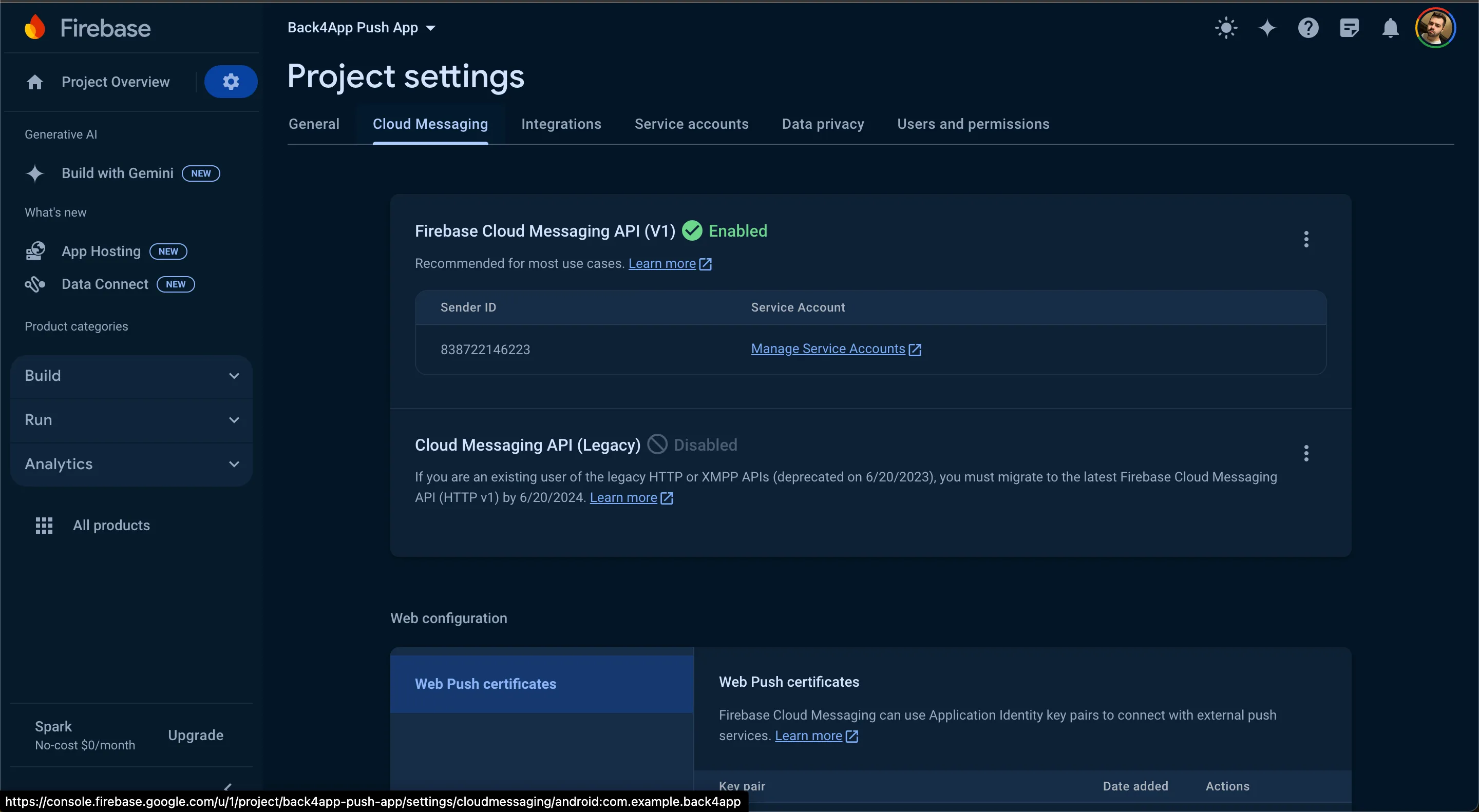1479x812 pixels.
Task: Click the Project Overview home icon
Action: (35, 82)
